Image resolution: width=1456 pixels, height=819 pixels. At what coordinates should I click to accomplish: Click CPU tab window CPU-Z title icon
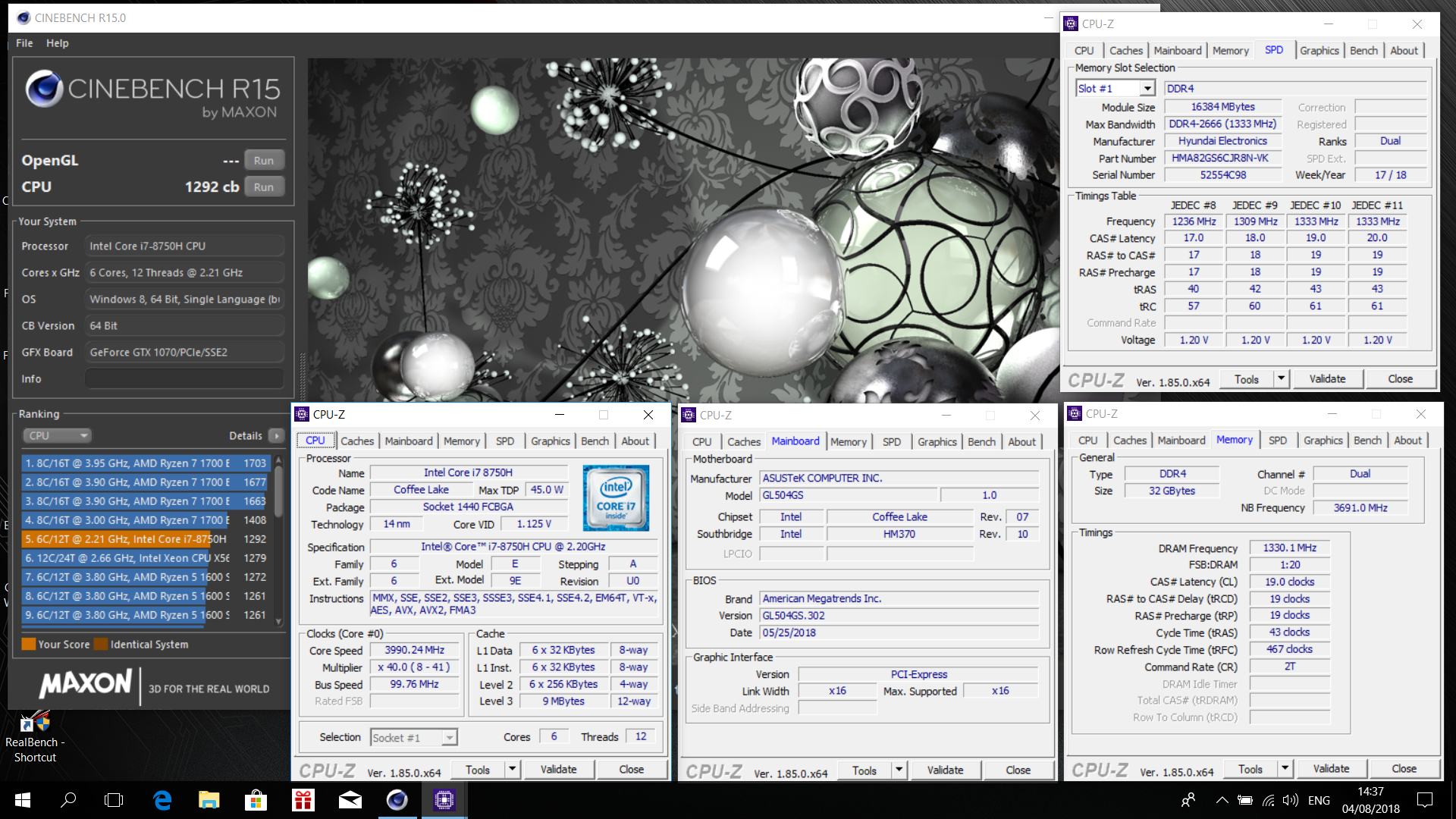[302, 414]
